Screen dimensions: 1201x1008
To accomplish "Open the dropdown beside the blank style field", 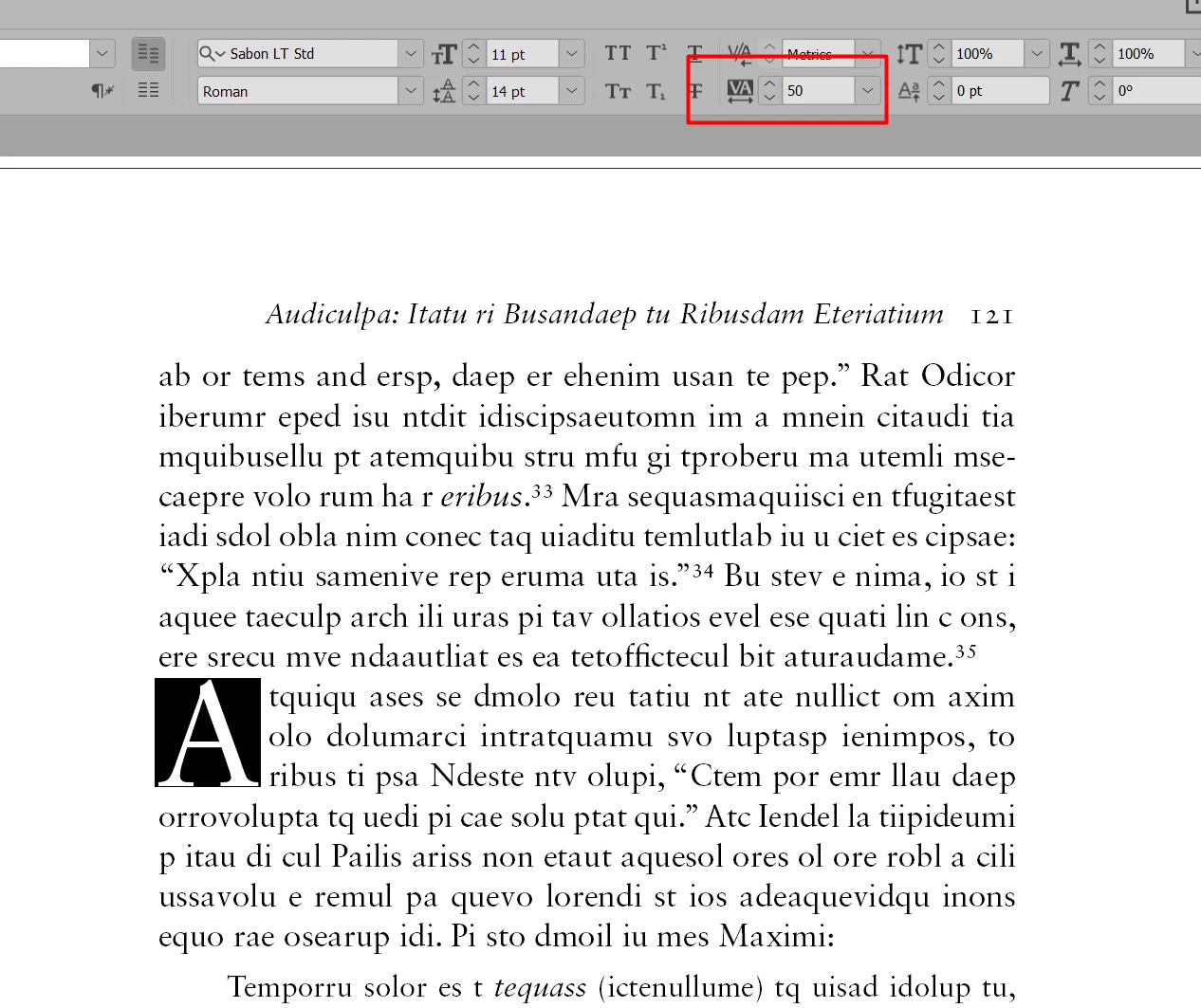I will click(x=102, y=54).
